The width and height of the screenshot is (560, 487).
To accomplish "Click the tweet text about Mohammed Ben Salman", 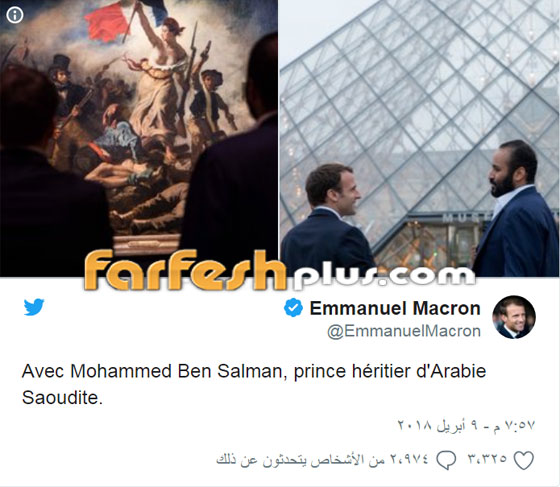I will tap(254, 385).
